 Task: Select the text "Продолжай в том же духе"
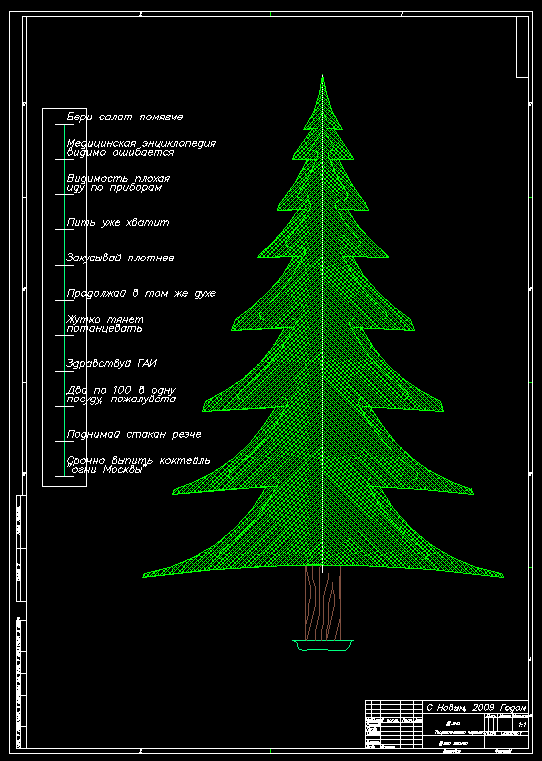(x=141, y=294)
